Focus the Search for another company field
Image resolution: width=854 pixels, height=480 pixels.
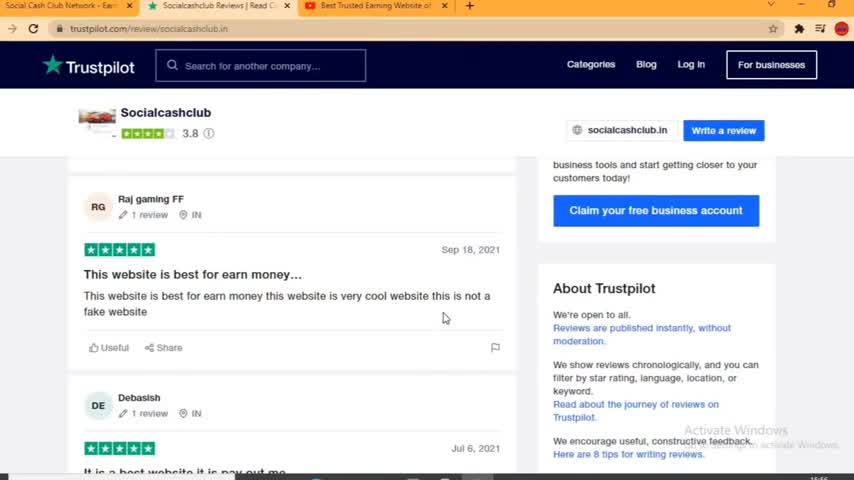[x=260, y=65]
